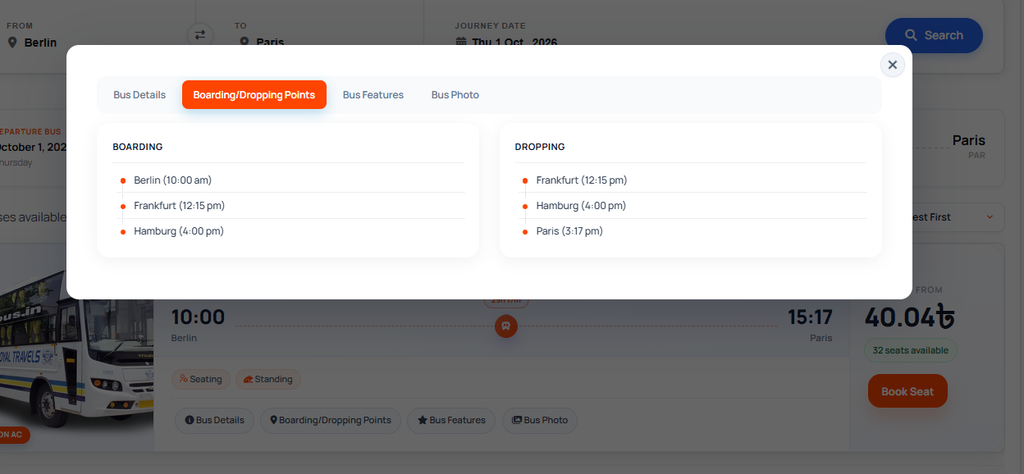Click the Berlin location pin icon

click(x=12, y=42)
